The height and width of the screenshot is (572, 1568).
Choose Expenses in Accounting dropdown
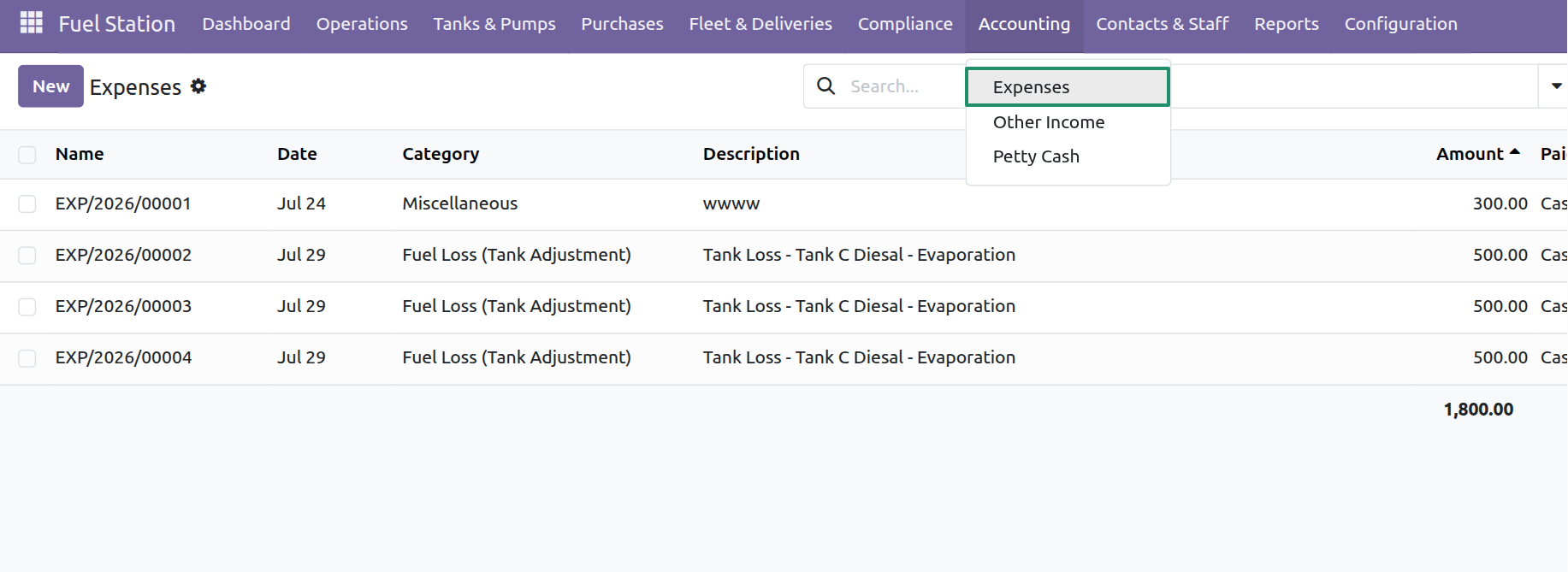[1068, 87]
